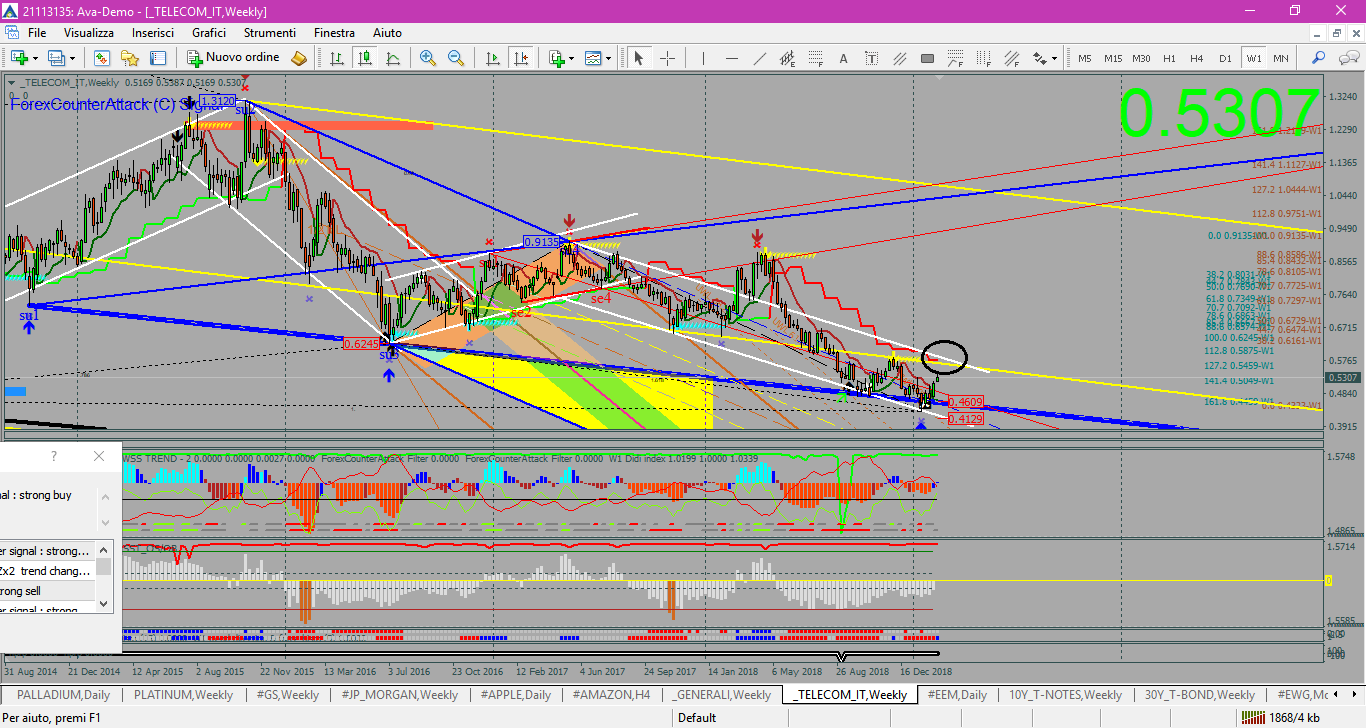The width and height of the screenshot is (1366, 728).
Task: Zoom out of the chart
Action: pyautogui.click(x=456, y=58)
